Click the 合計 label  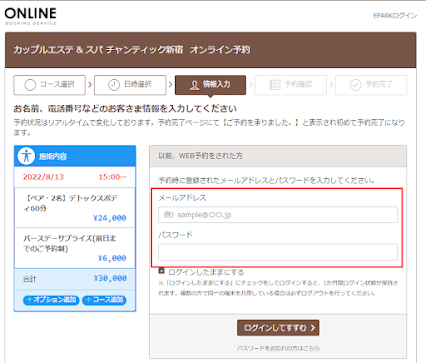(x=29, y=279)
